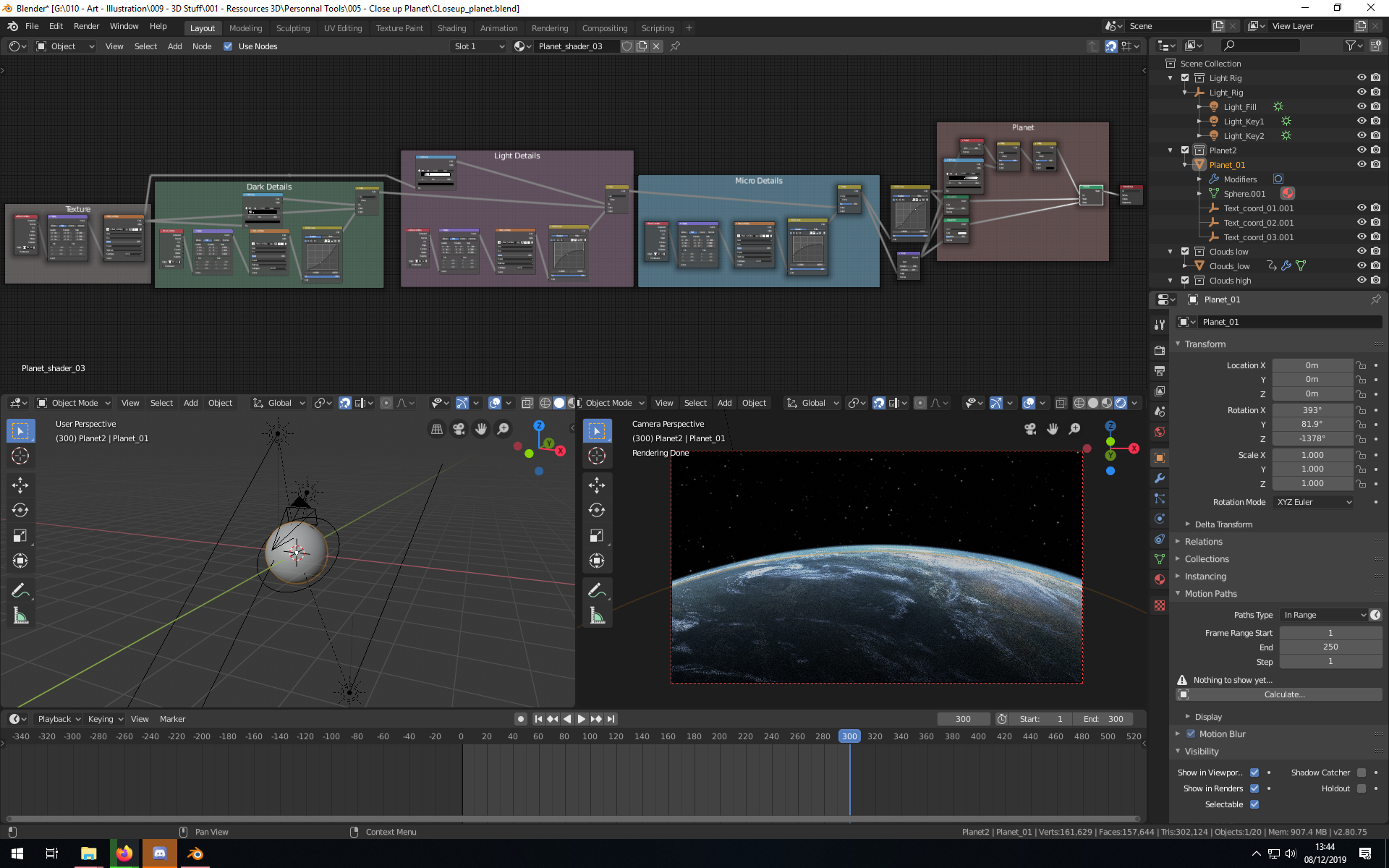The height and width of the screenshot is (868, 1389).
Task: Toggle the Motion Blur checkbox
Action: [1191, 733]
